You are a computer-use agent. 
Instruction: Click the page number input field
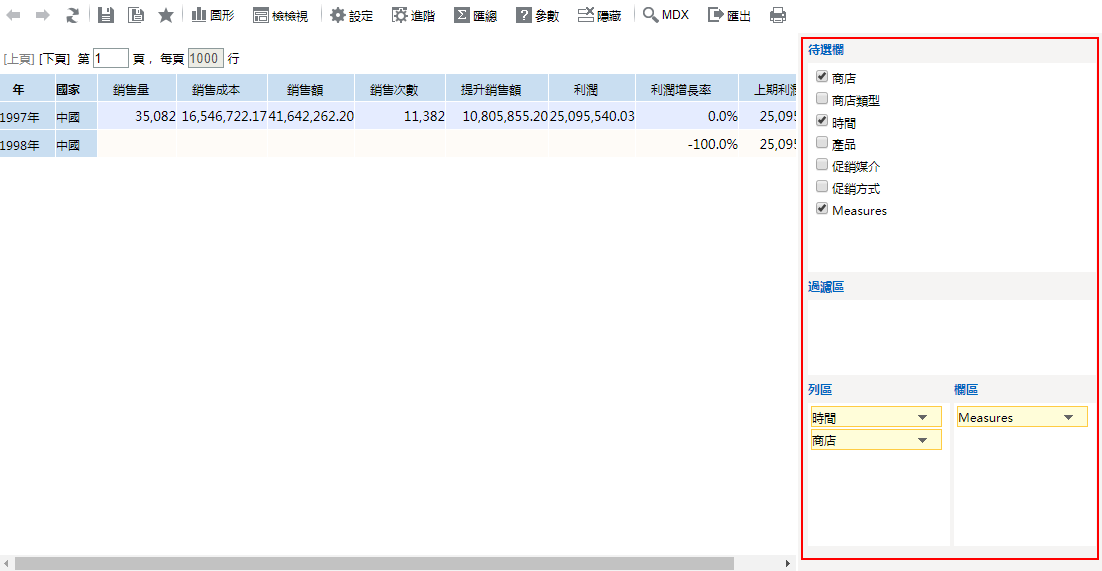tap(111, 59)
